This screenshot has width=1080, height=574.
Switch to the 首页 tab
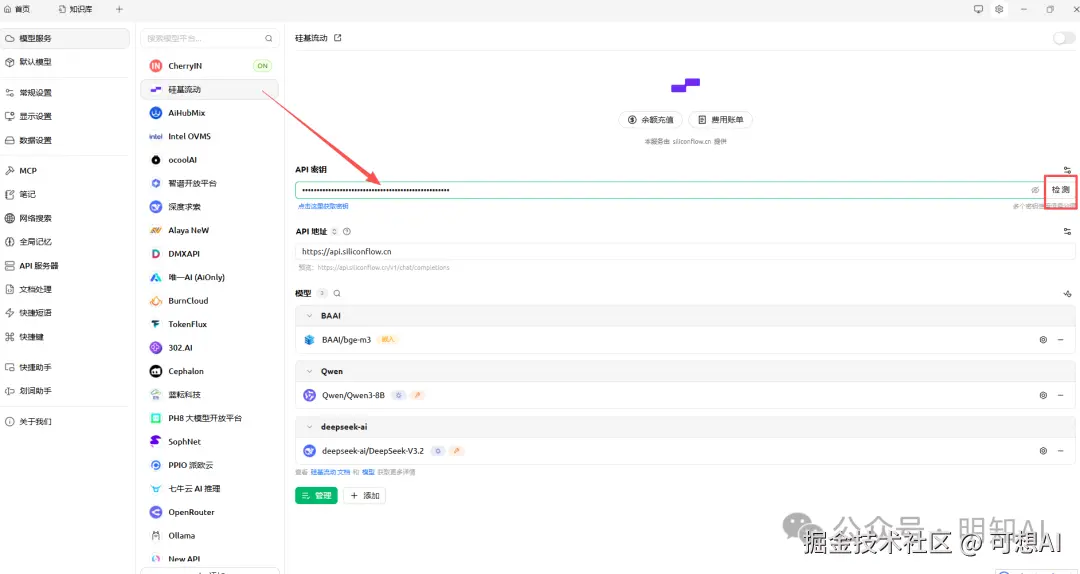pos(17,9)
